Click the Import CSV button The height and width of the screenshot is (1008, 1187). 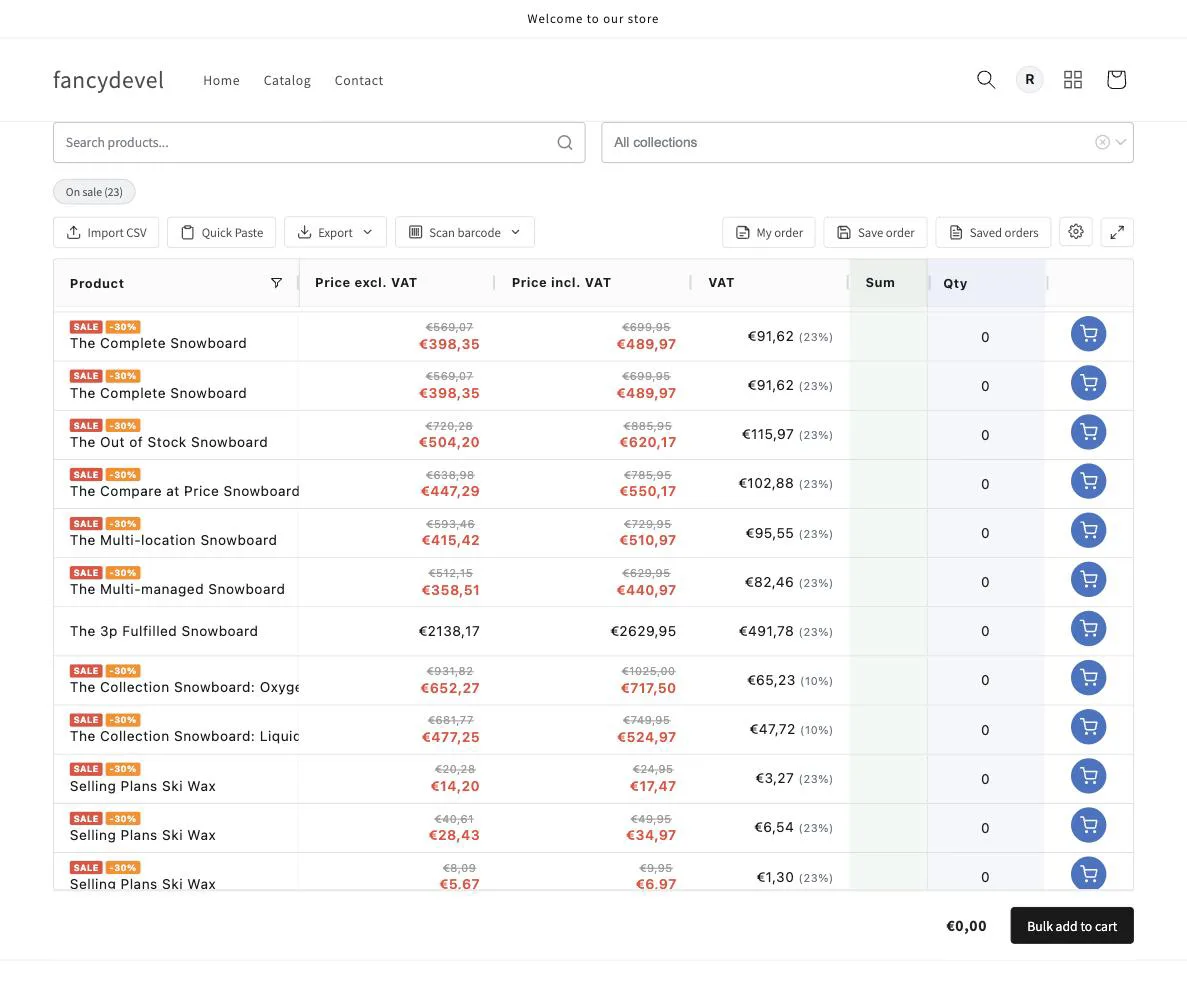(106, 232)
